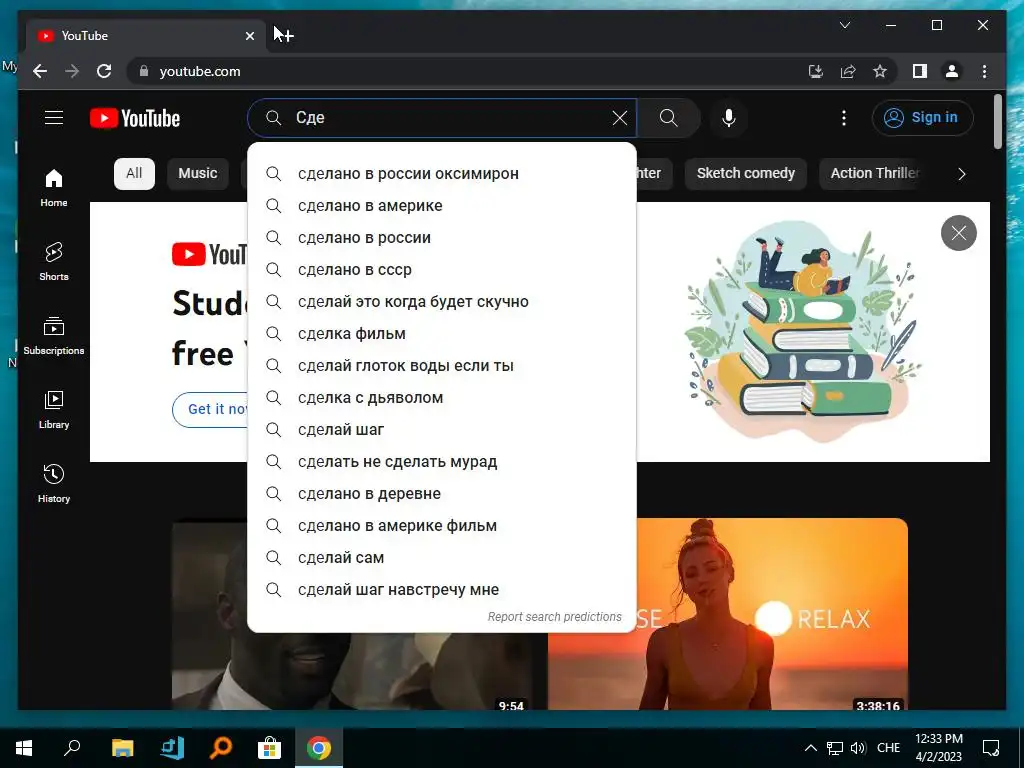This screenshot has width=1024, height=768.
Task: Open a new tab with the plus button
Action: [x=286, y=35]
